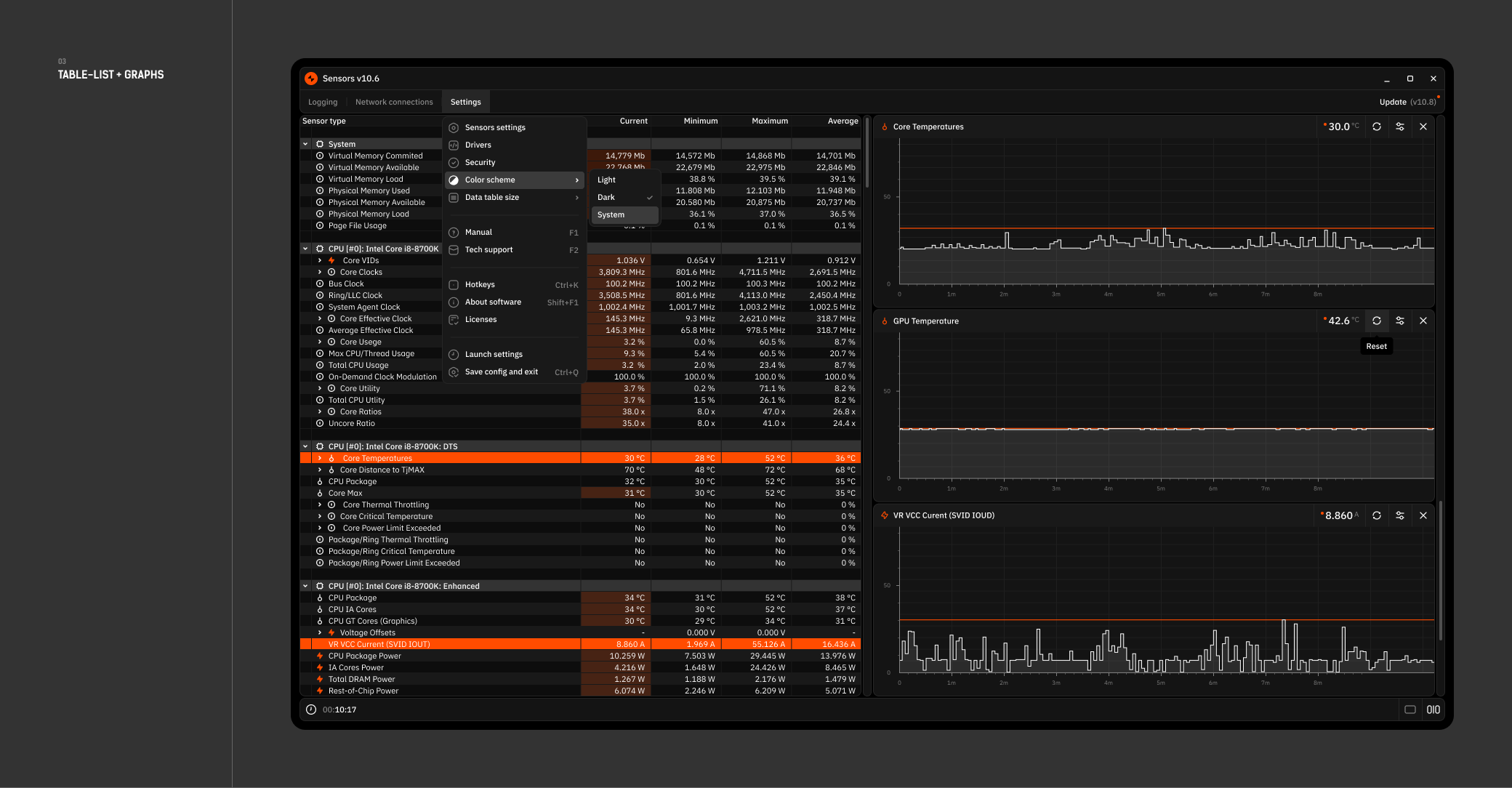
Task: Select the CPU Package Power row
Action: [x=365, y=656]
